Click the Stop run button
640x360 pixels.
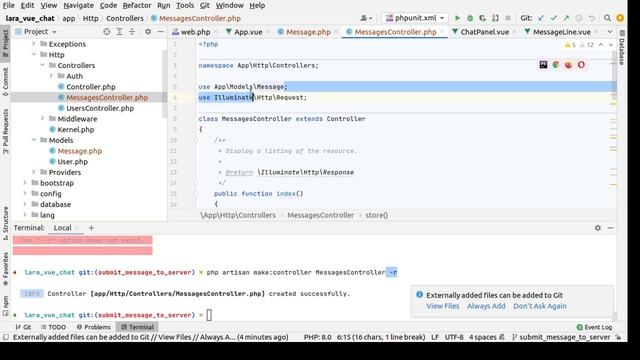[x=508, y=18]
